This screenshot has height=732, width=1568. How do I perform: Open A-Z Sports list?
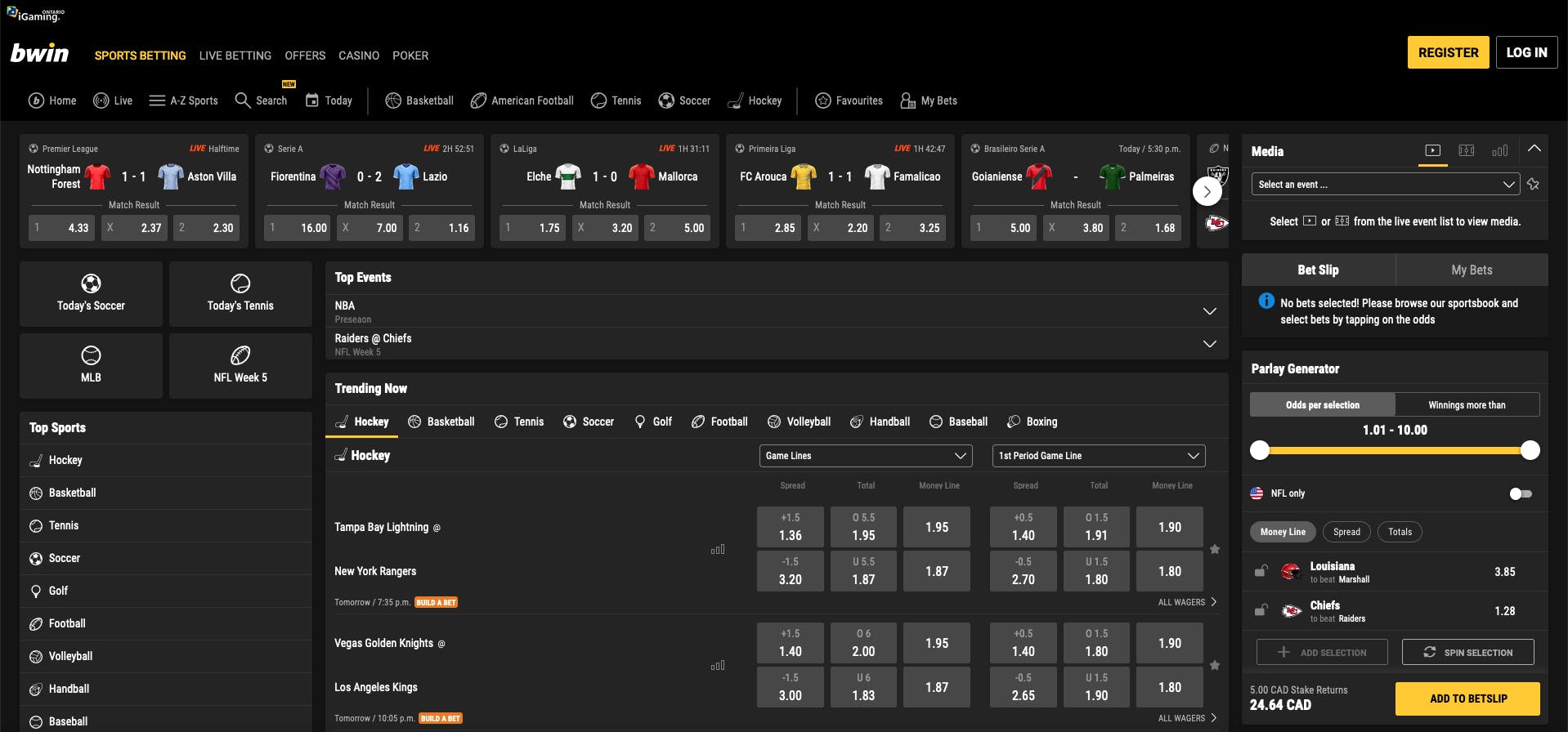183,100
